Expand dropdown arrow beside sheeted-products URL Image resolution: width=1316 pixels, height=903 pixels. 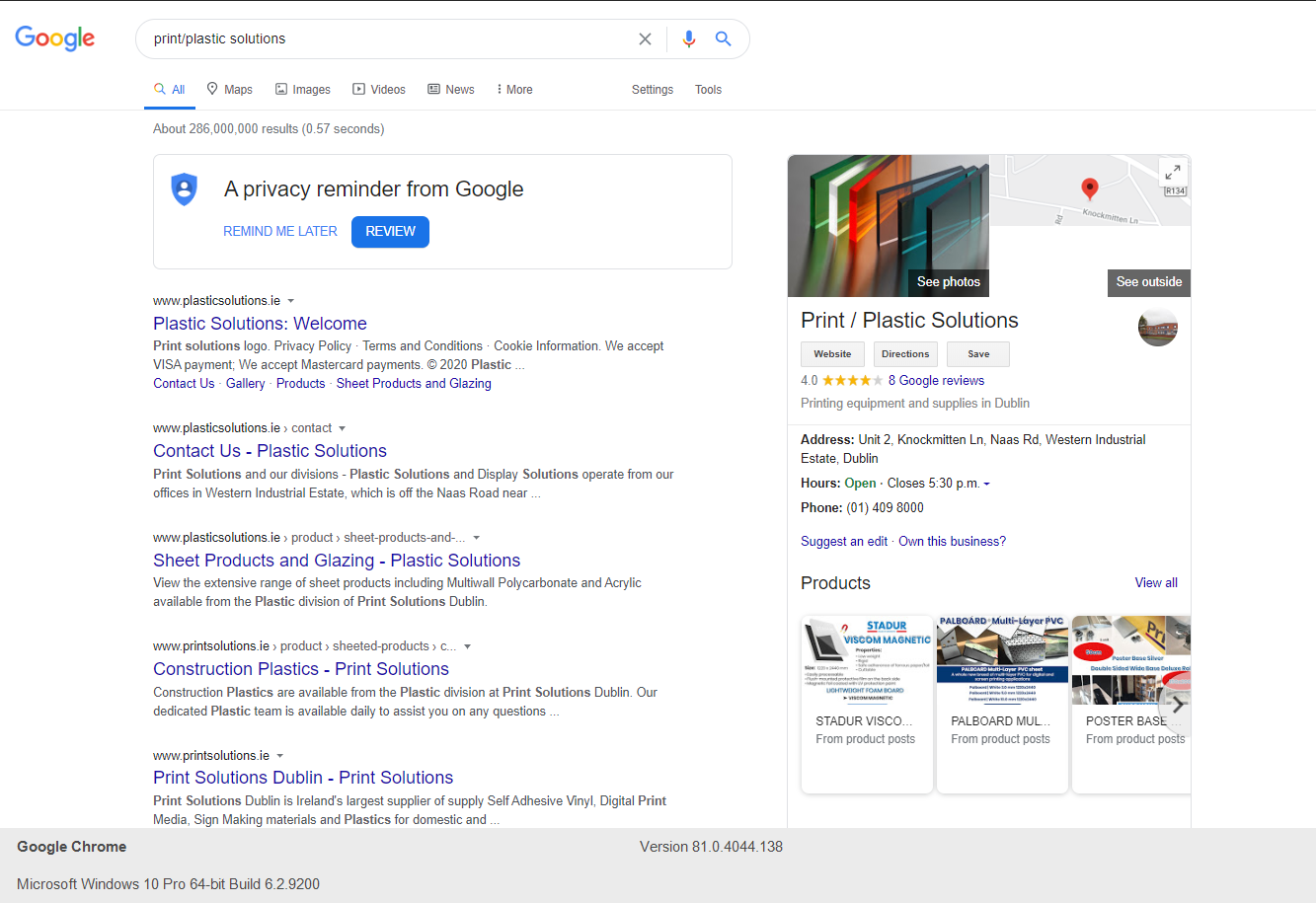click(468, 646)
